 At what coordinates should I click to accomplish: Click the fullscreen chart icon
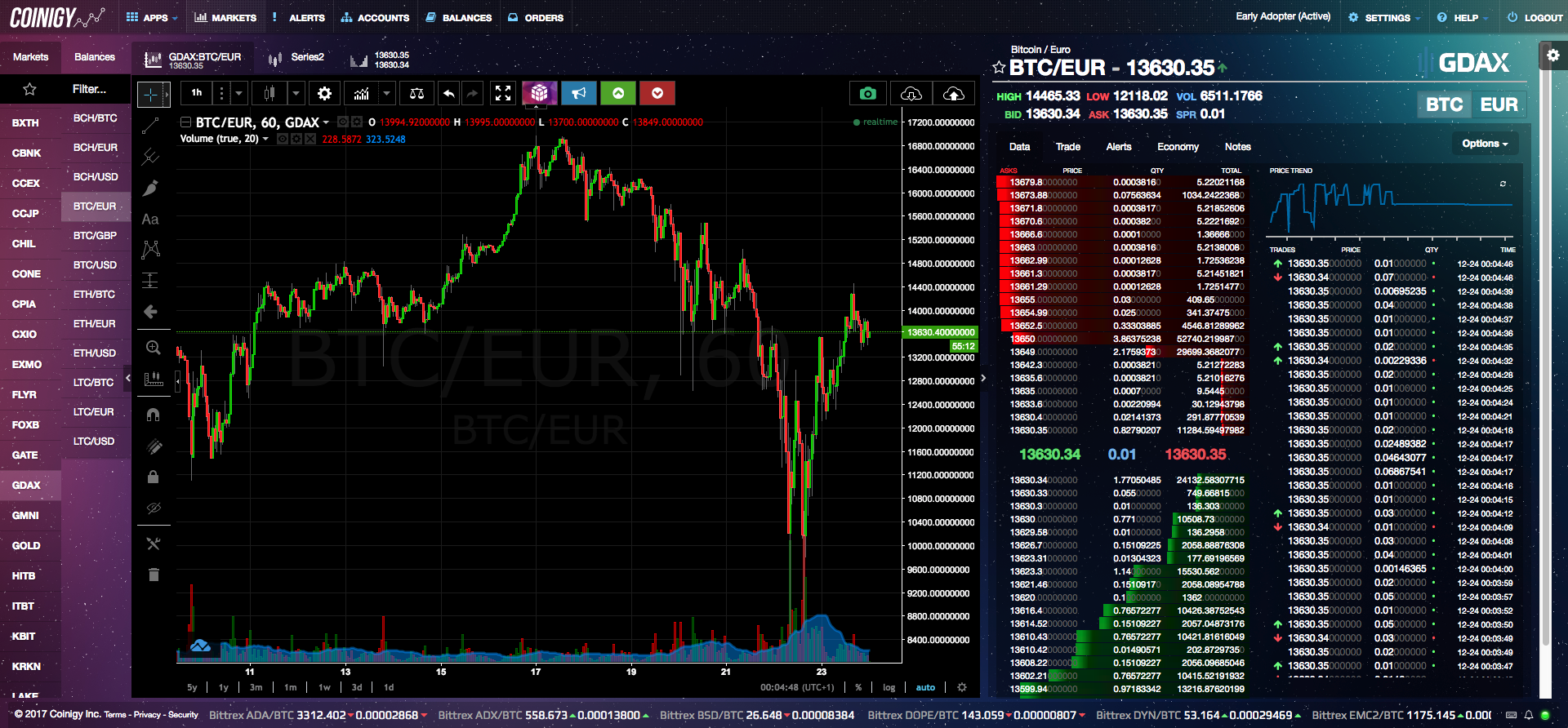pos(503,94)
